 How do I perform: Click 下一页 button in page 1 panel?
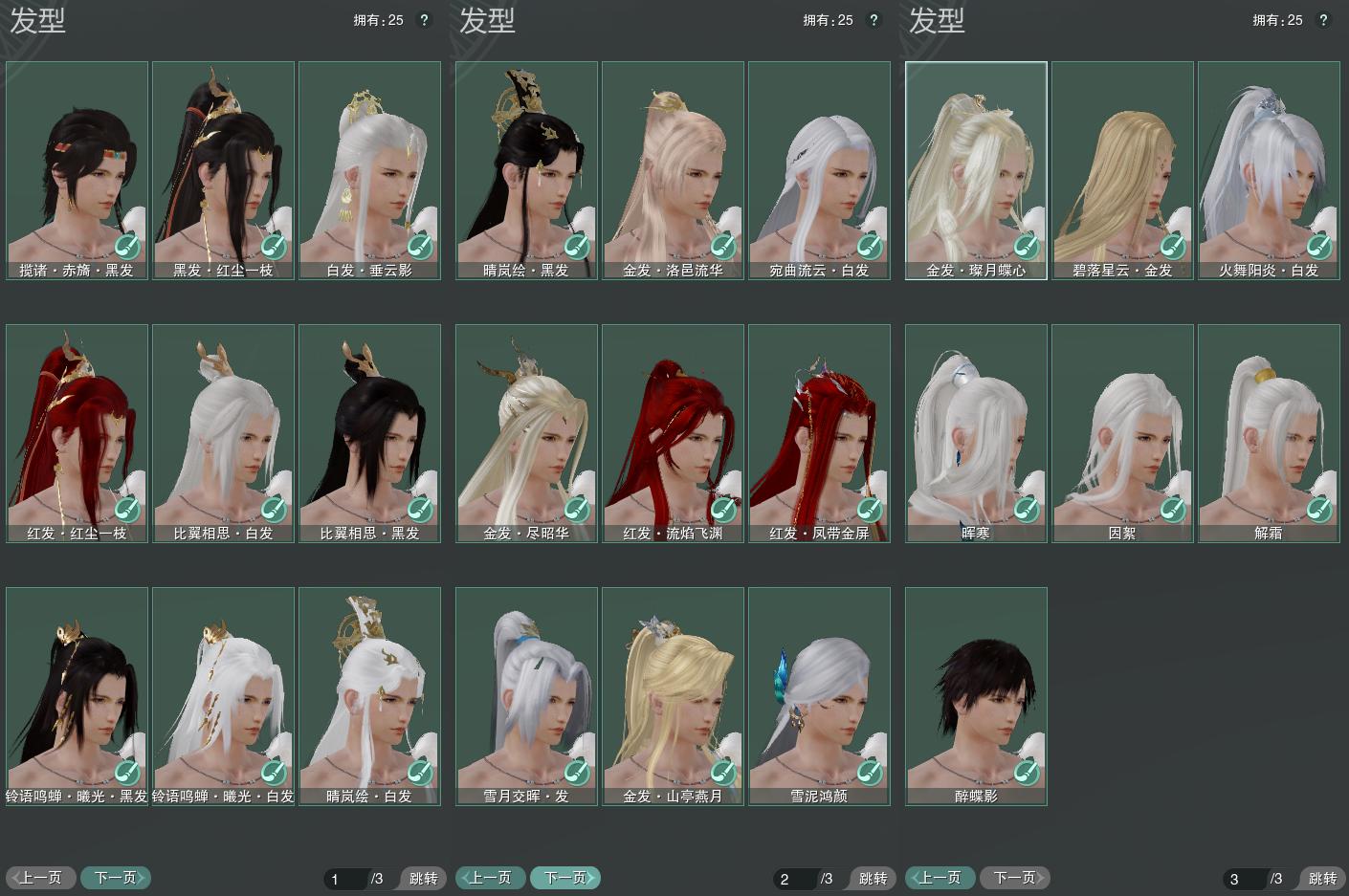click(116, 877)
